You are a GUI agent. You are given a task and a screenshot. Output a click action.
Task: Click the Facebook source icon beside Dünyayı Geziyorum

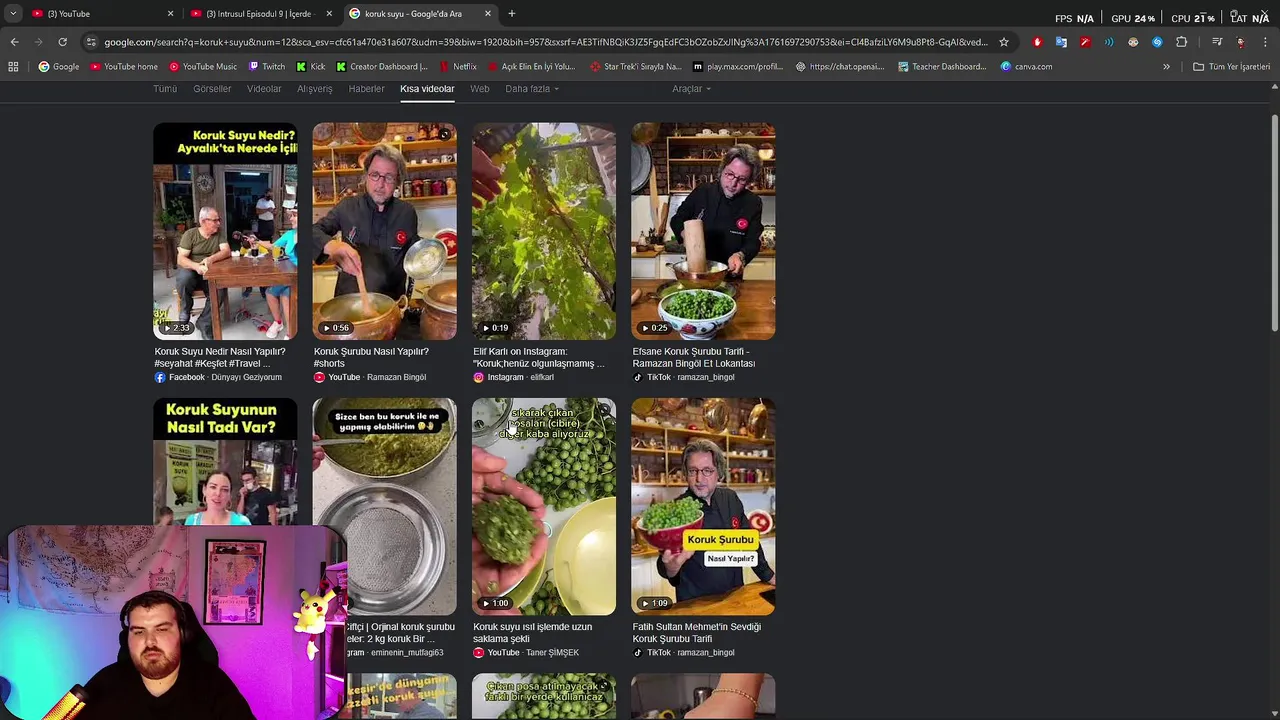160,377
